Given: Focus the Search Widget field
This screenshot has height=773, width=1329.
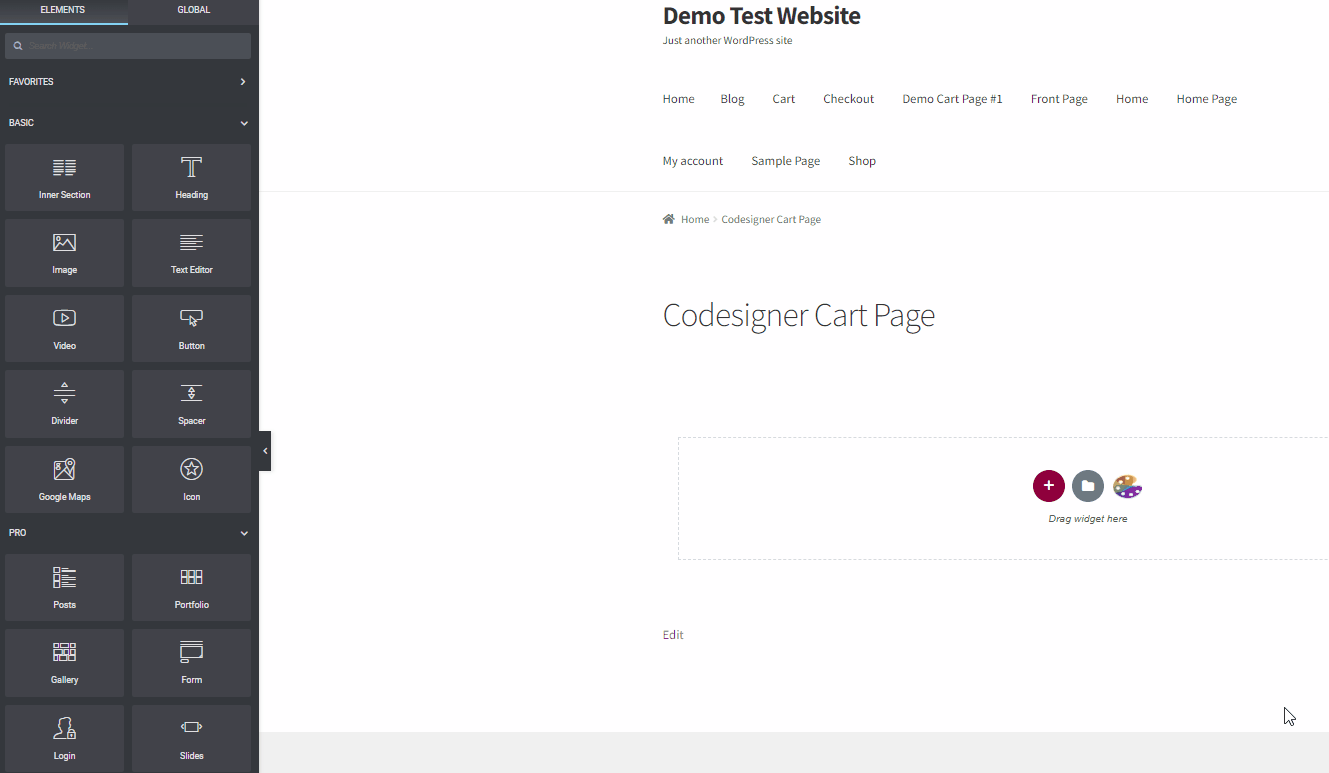Looking at the screenshot, I should click(128, 46).
